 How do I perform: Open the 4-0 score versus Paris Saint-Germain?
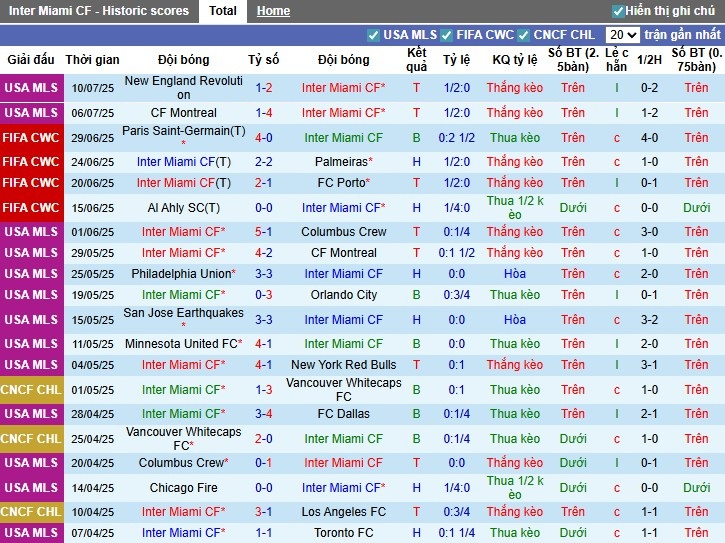[264, 137]
